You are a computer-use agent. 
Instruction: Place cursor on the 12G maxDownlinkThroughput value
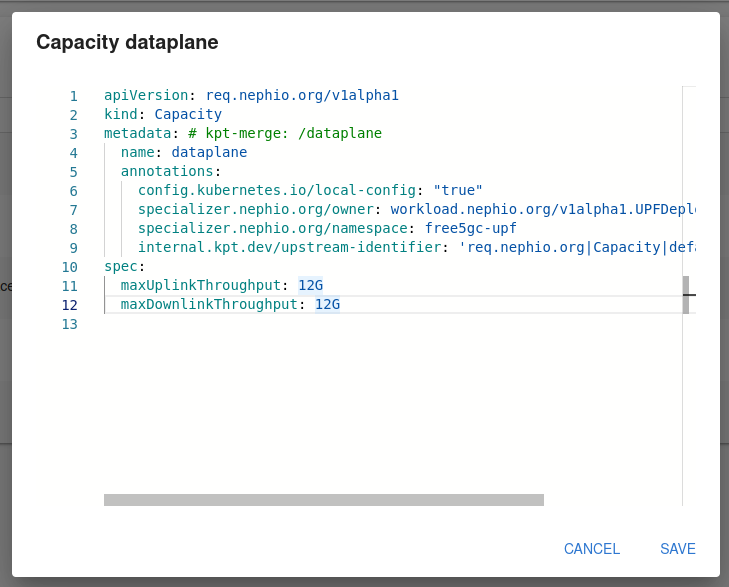click(327, 305)
